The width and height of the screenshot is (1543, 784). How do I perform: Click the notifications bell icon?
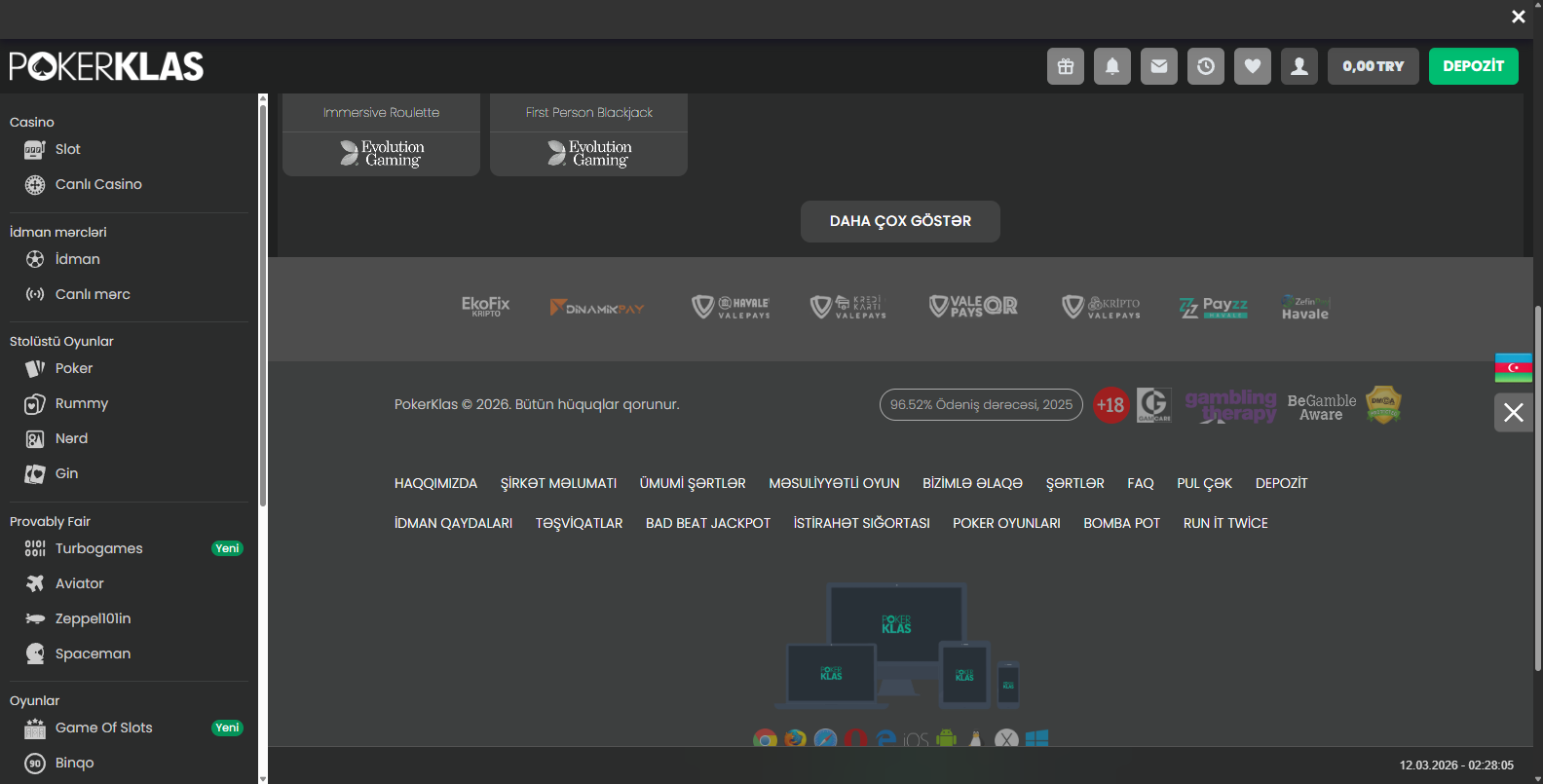[1111, 66]
